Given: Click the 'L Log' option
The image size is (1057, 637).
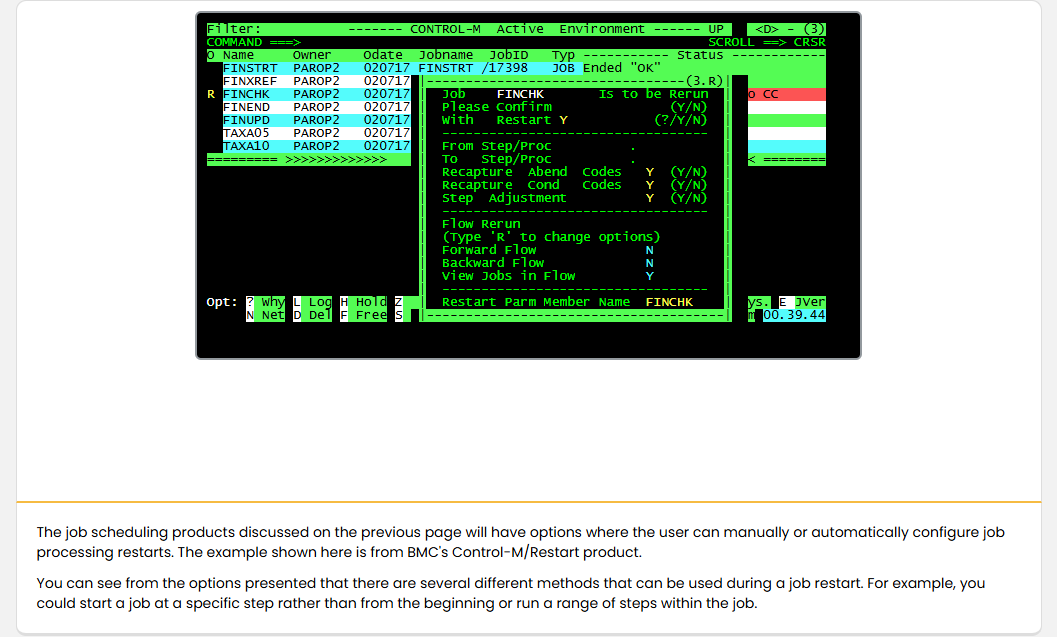Looking at the screenshot, I should click(312, 302).
